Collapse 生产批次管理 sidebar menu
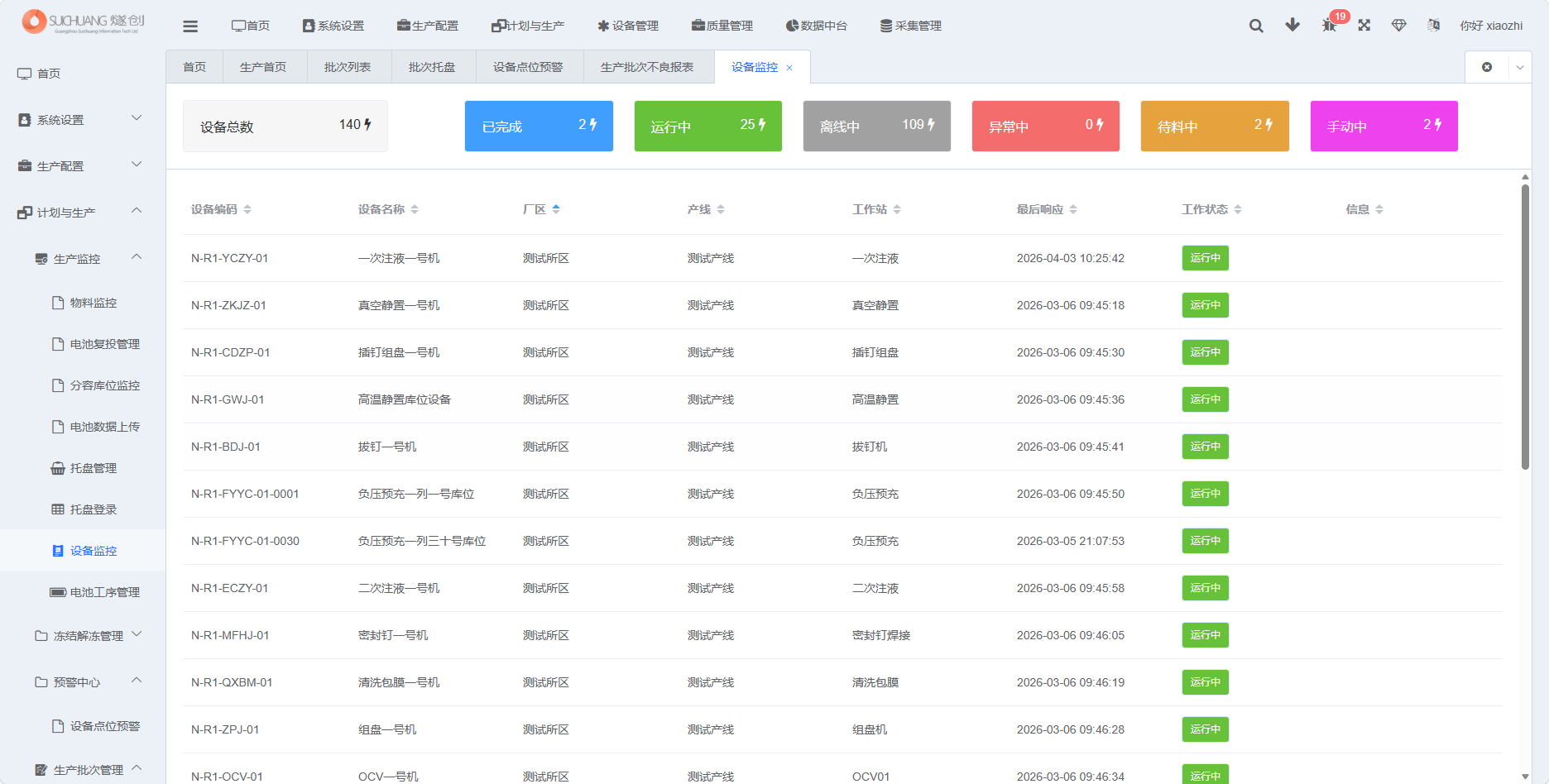Image resolution: width=1549 pixels, height=784 pixels. coord(83,770)
